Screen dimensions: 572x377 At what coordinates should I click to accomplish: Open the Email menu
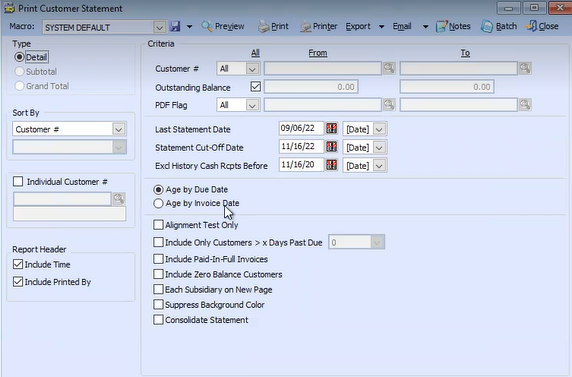[x=410, y=26]
